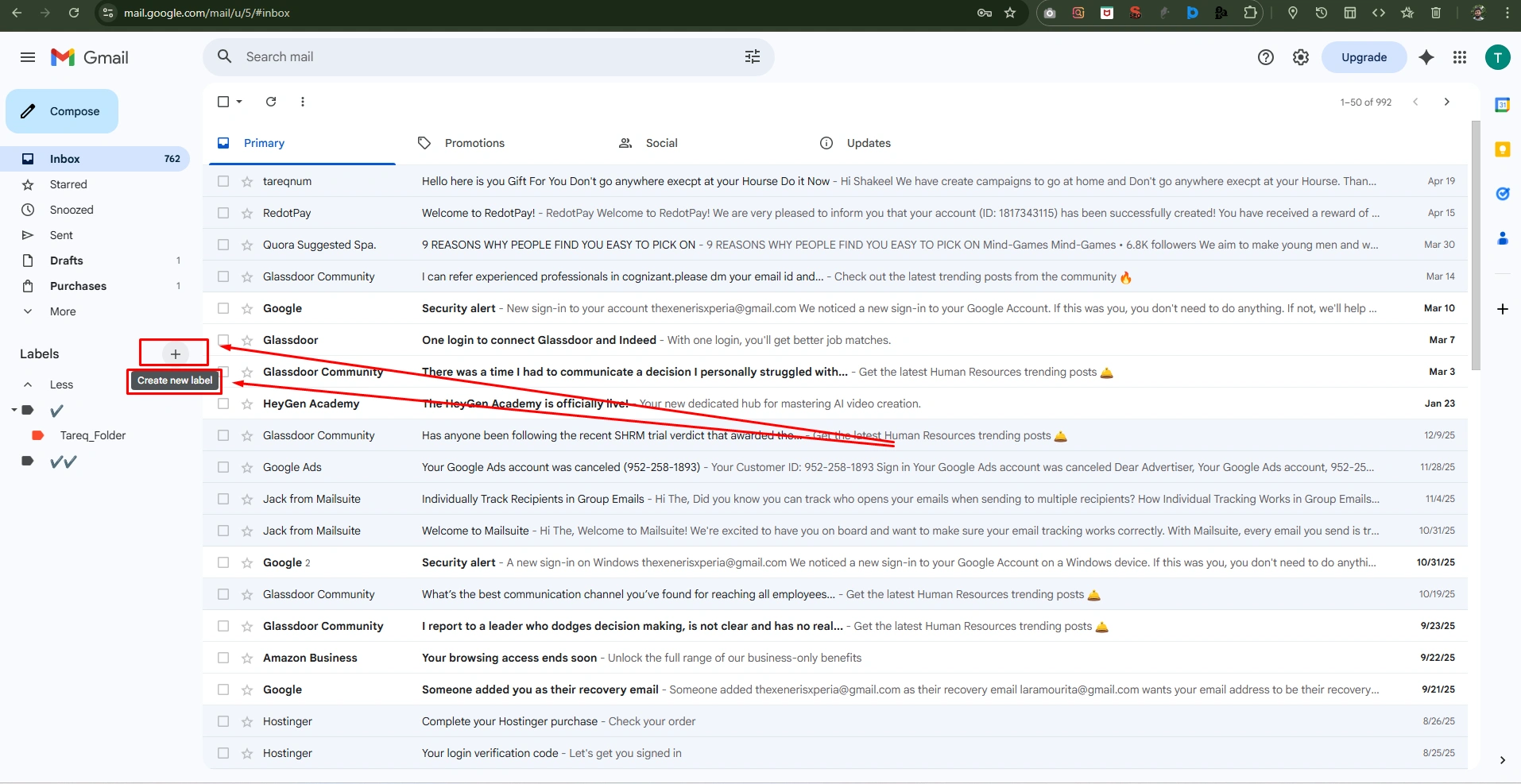Open the Google apps grid
The height and width of the screenshot is (784, 1521).
1460,57
